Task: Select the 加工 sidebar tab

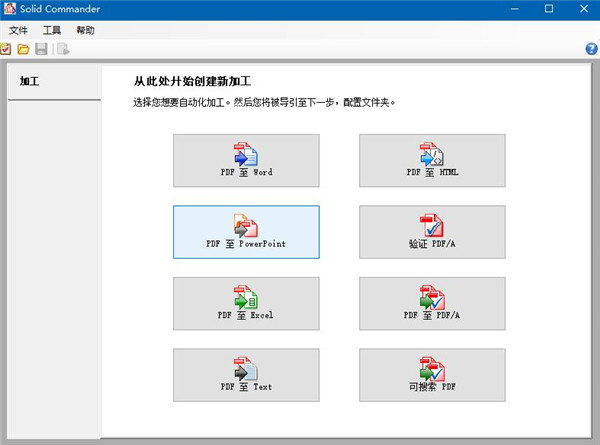Action: pyautogui.click(x=54, y=82)
